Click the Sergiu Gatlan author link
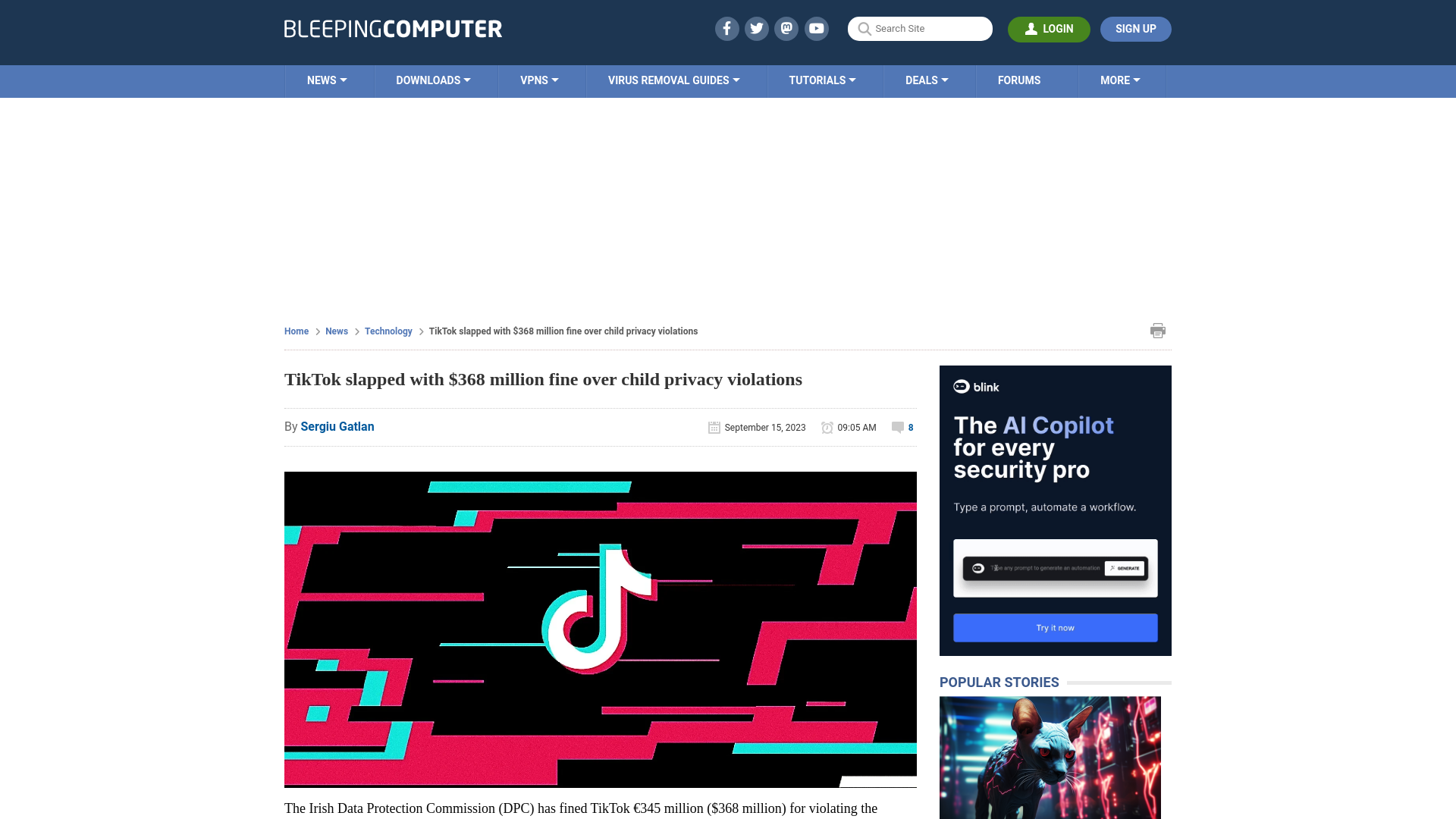 (x=337, y=426)
